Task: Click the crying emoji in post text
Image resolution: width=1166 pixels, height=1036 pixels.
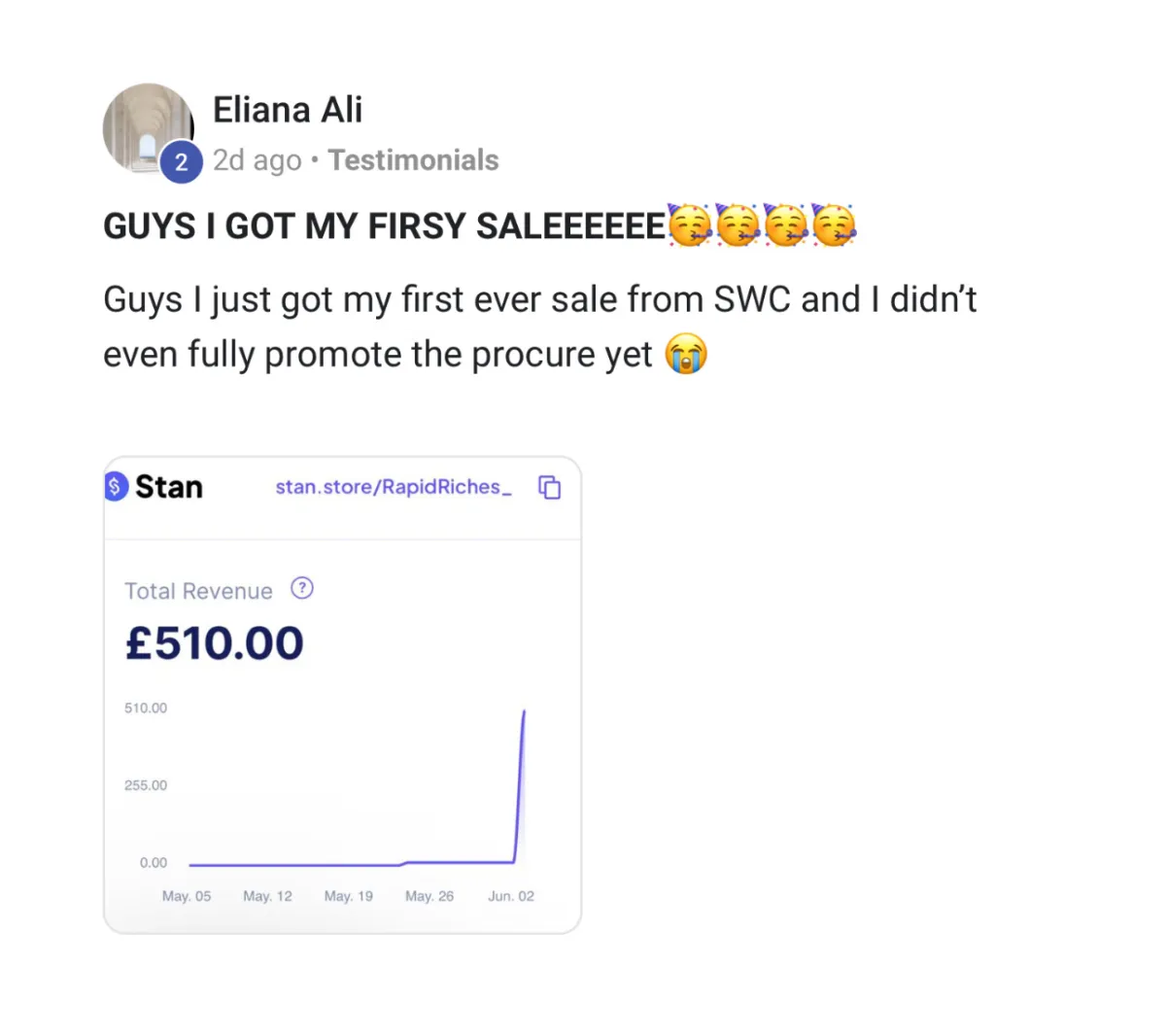Action: pos(686,354)
